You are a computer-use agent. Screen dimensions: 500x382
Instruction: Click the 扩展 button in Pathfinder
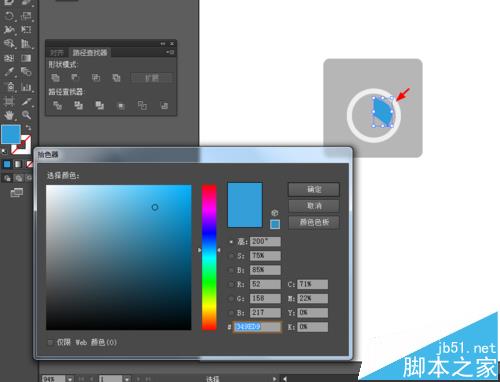click(x=152, y=78)
